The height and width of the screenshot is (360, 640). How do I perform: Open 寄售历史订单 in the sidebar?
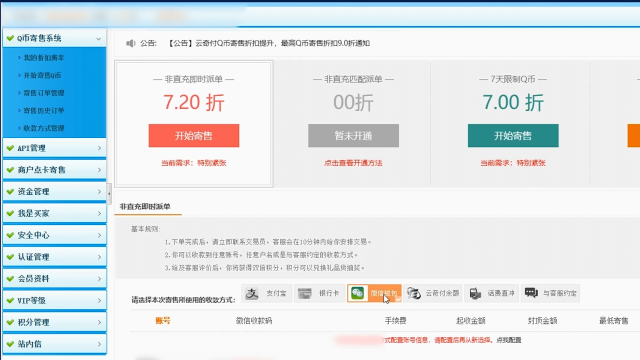[x=44, y=111]
